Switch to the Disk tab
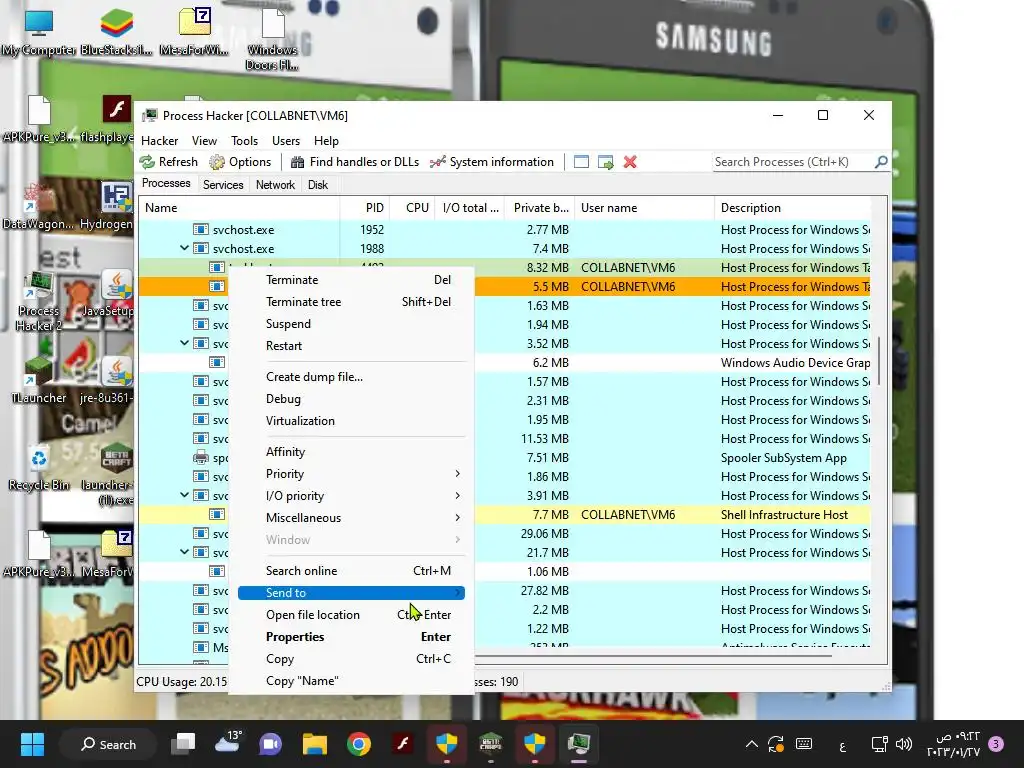Screen dimensions: 1024x768 click(x=318, y=185)
